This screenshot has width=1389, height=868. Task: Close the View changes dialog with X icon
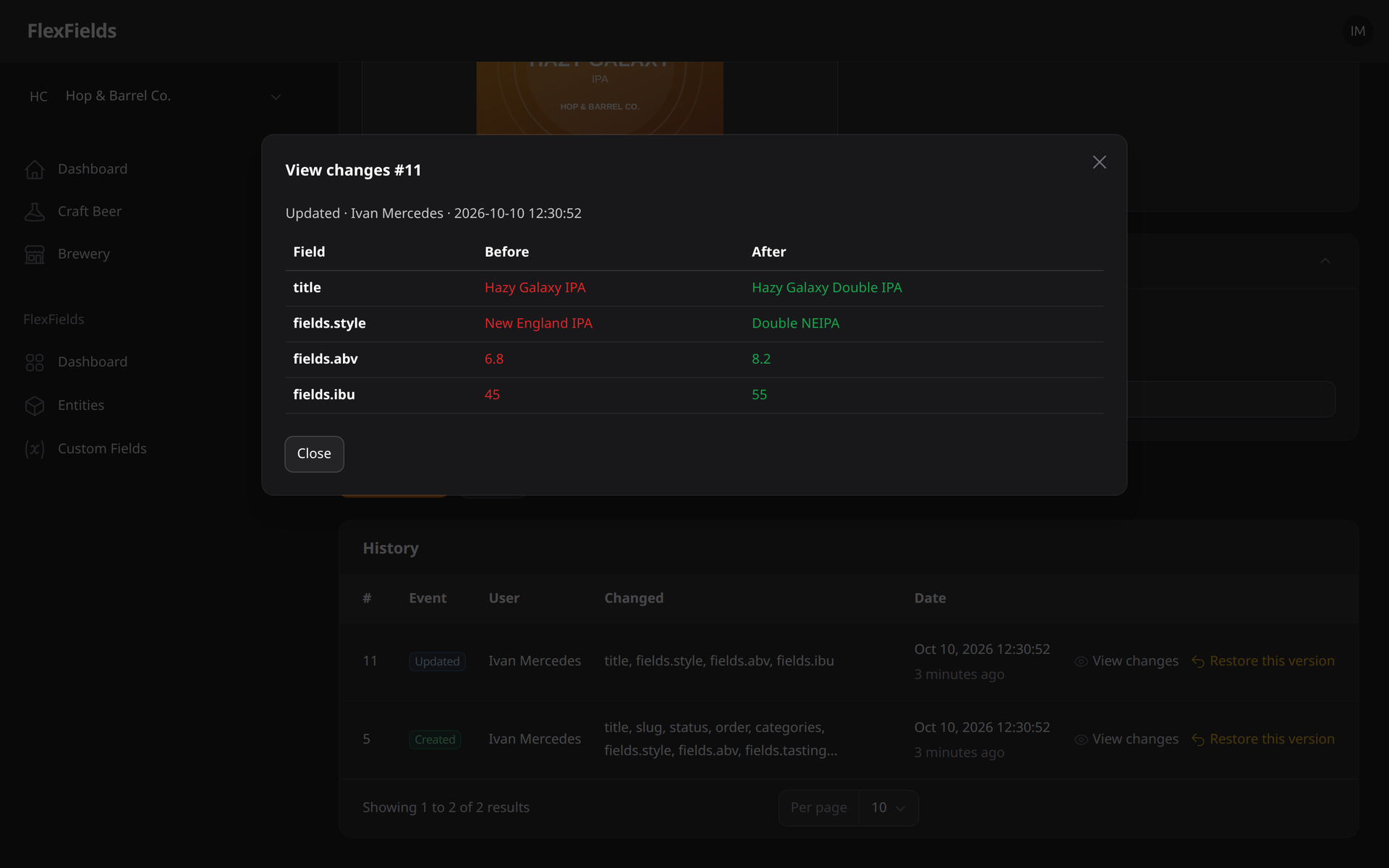click(1099, 162)
